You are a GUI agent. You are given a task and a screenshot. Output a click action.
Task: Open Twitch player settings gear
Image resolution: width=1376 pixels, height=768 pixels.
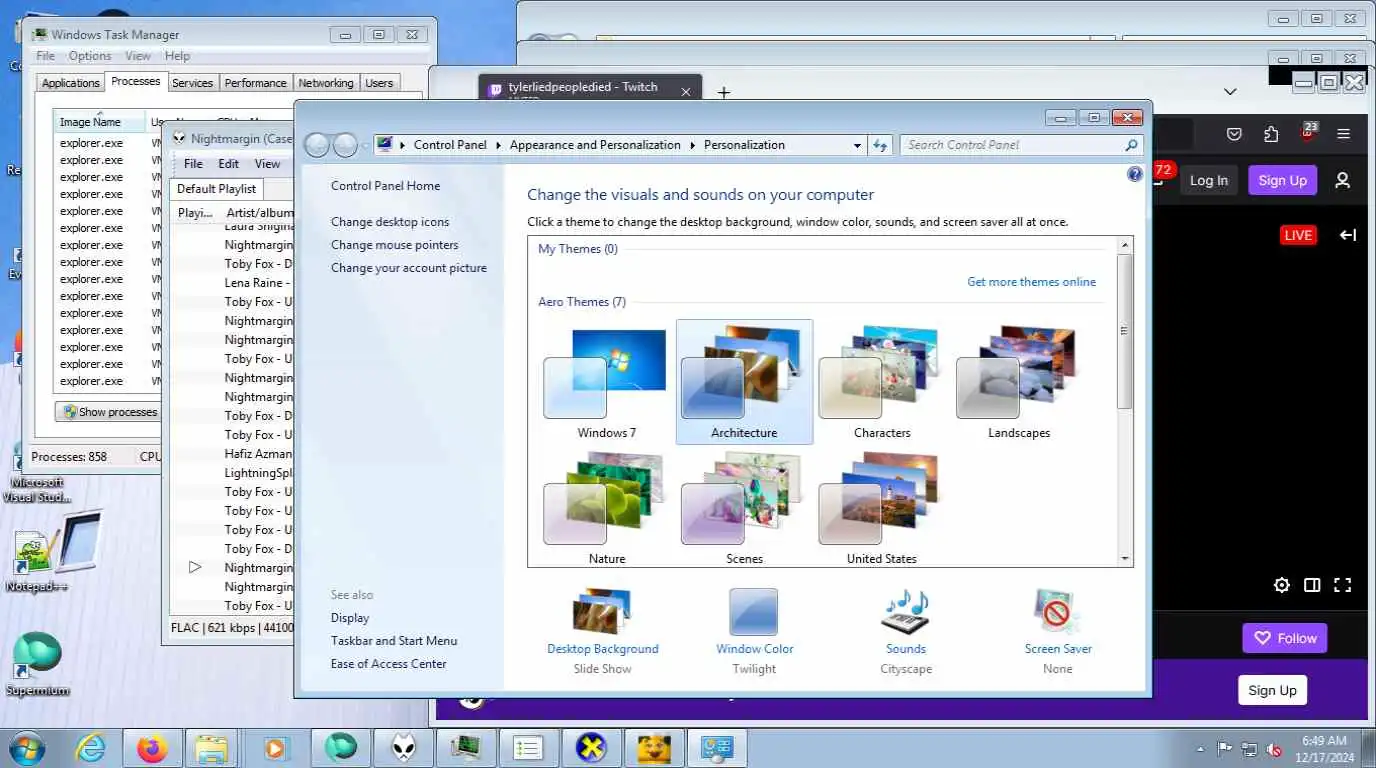[x=1282, y=585]
